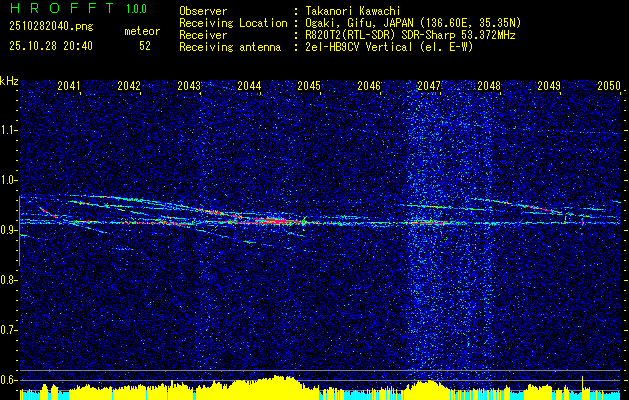629x400 pixels.
Task: Click the meteor count 52
Action: pyautogui.click(x=145, y=46)
